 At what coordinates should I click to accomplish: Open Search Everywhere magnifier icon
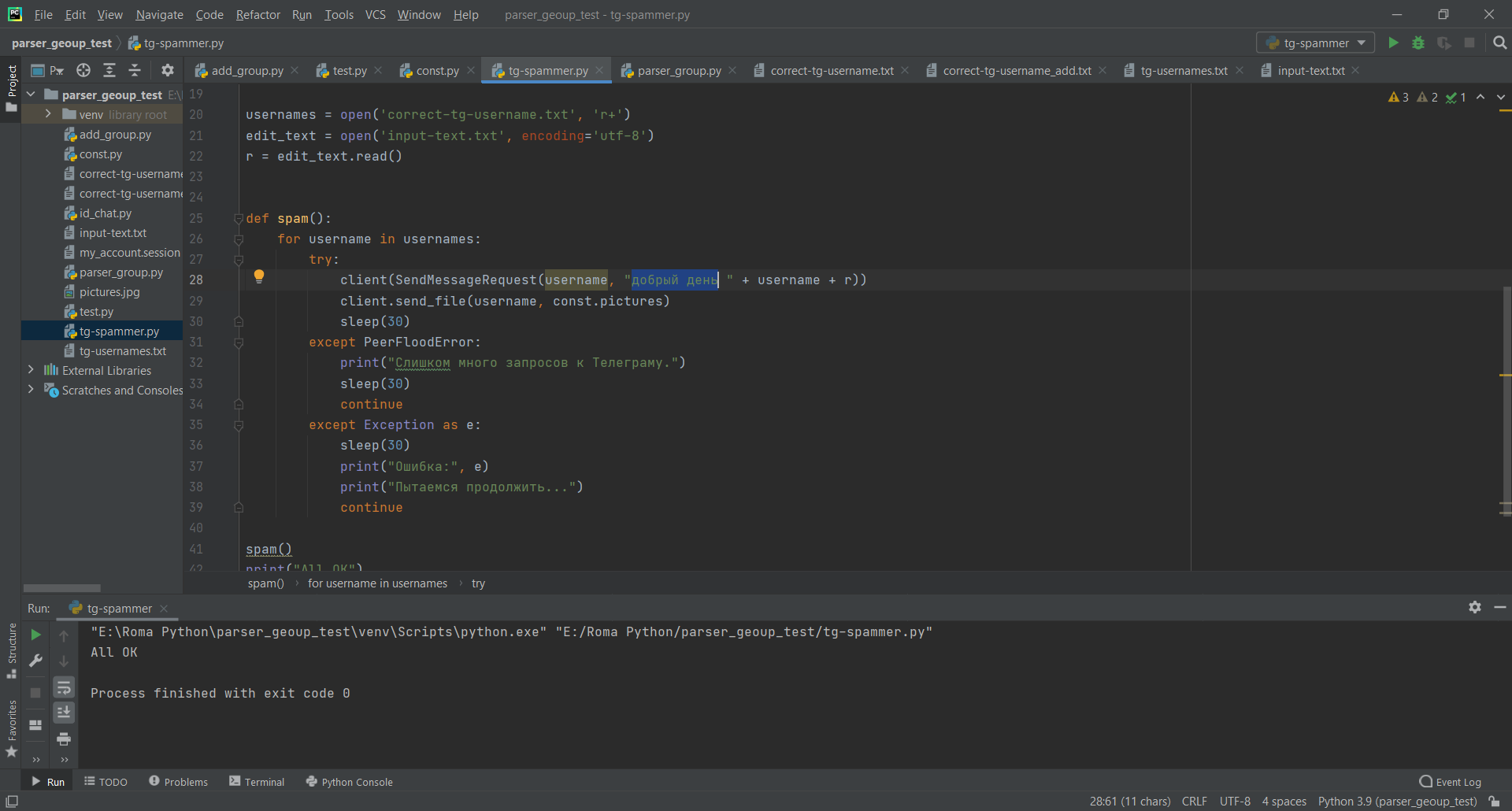[x=1499, y=43]
